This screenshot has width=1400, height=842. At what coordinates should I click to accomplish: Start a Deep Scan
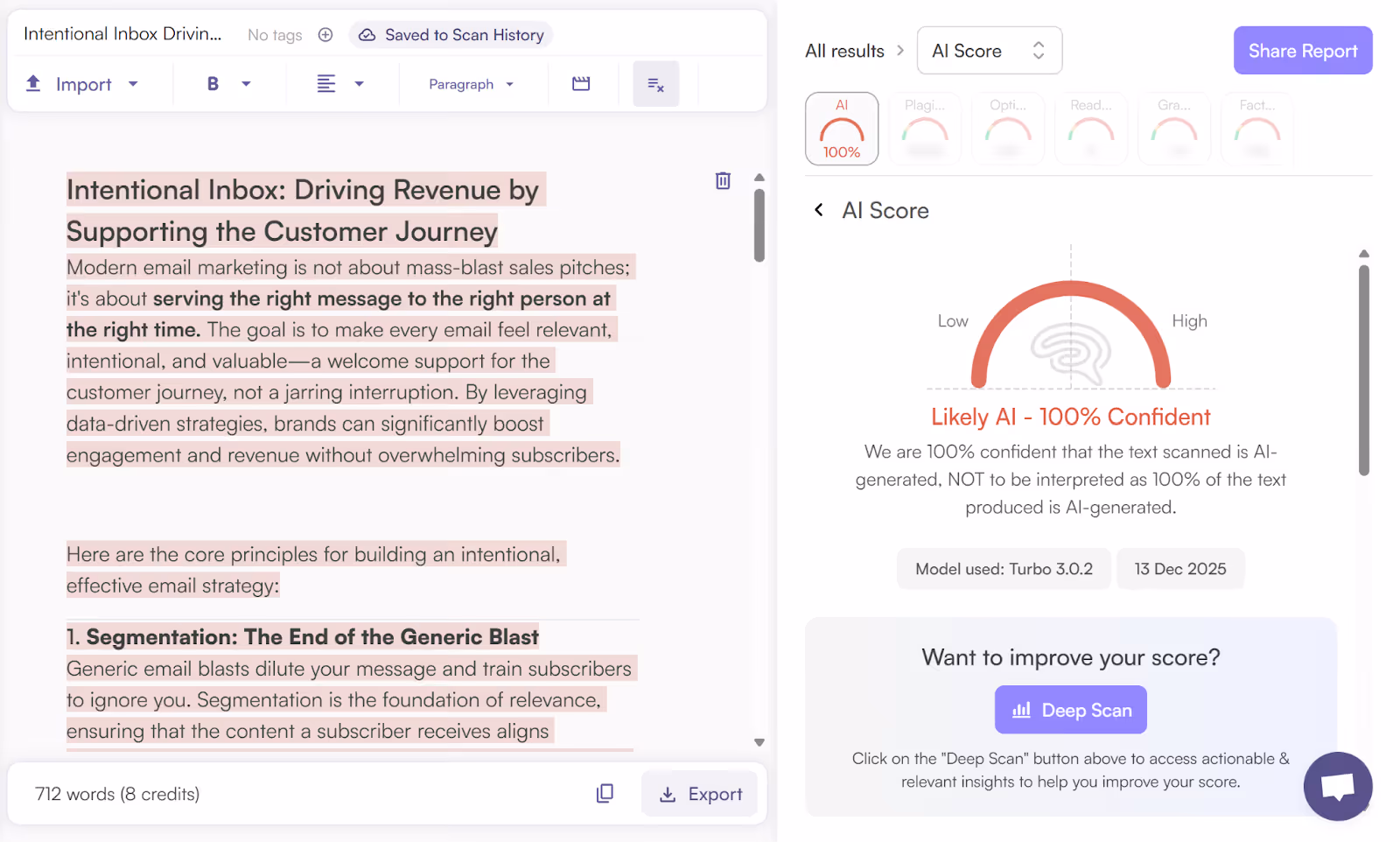pyautogui.click(x=1070, y=709)
